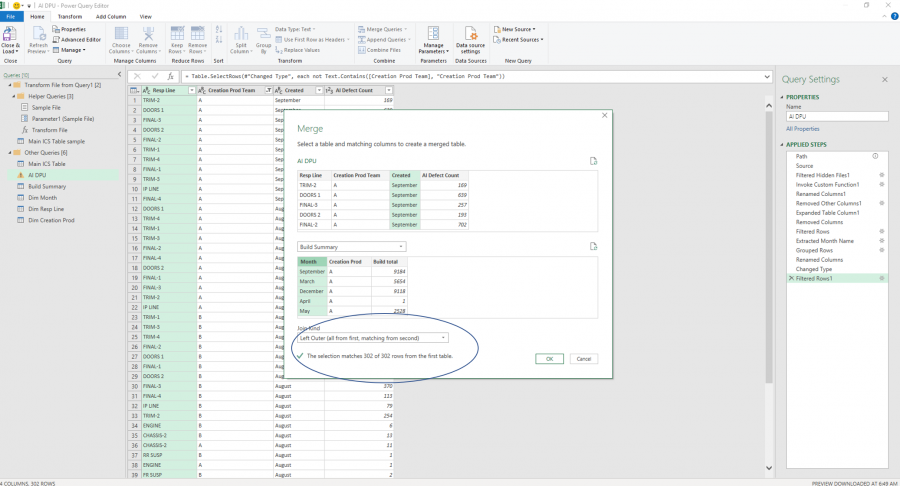Open the Created column filter dropdown

[319, 91]
